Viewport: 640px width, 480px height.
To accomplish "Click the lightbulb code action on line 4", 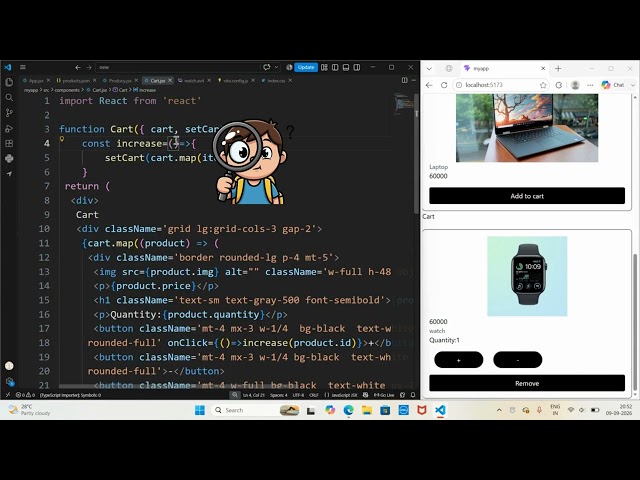I will coord(62,139).
